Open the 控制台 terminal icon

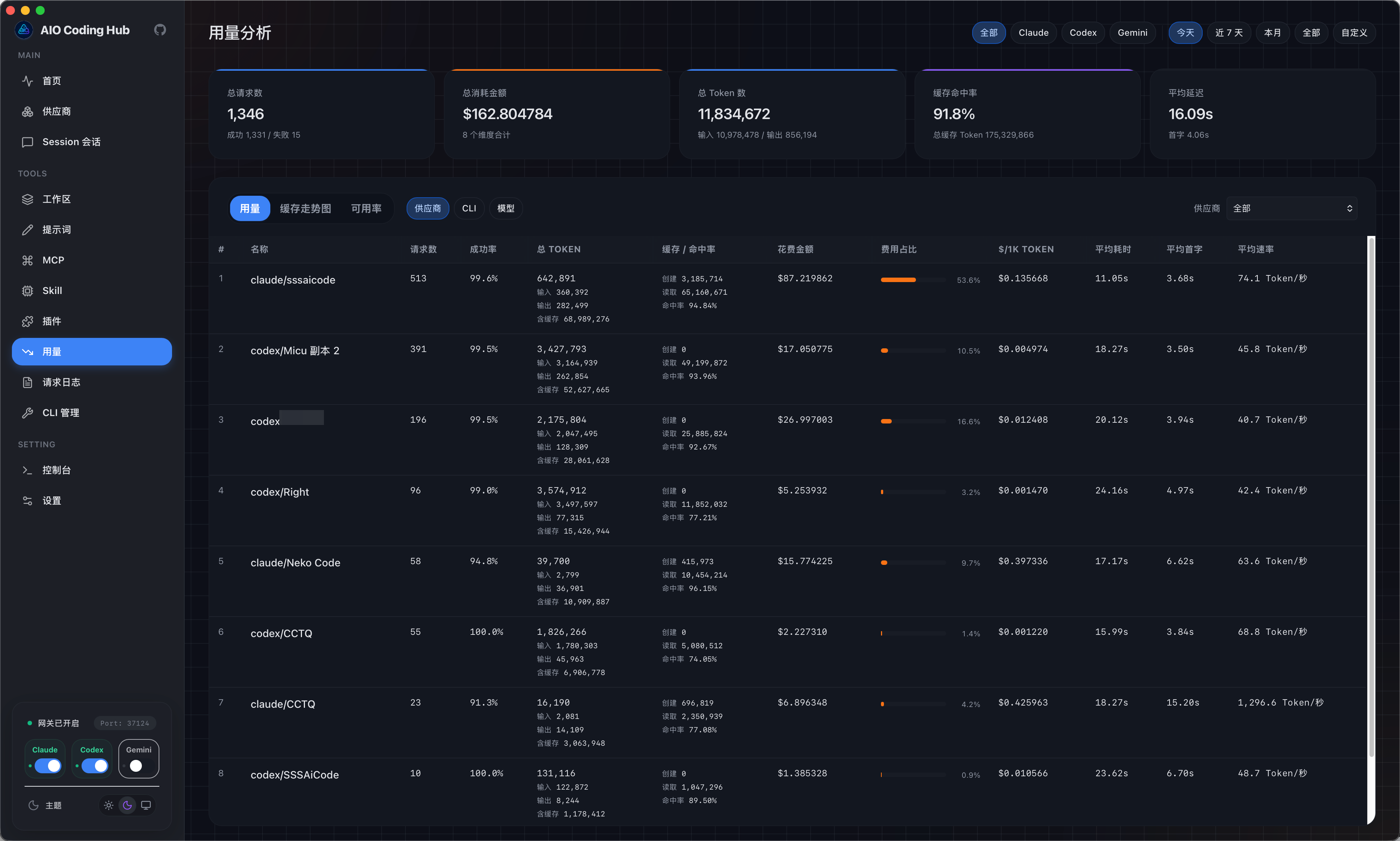point(27,470)
